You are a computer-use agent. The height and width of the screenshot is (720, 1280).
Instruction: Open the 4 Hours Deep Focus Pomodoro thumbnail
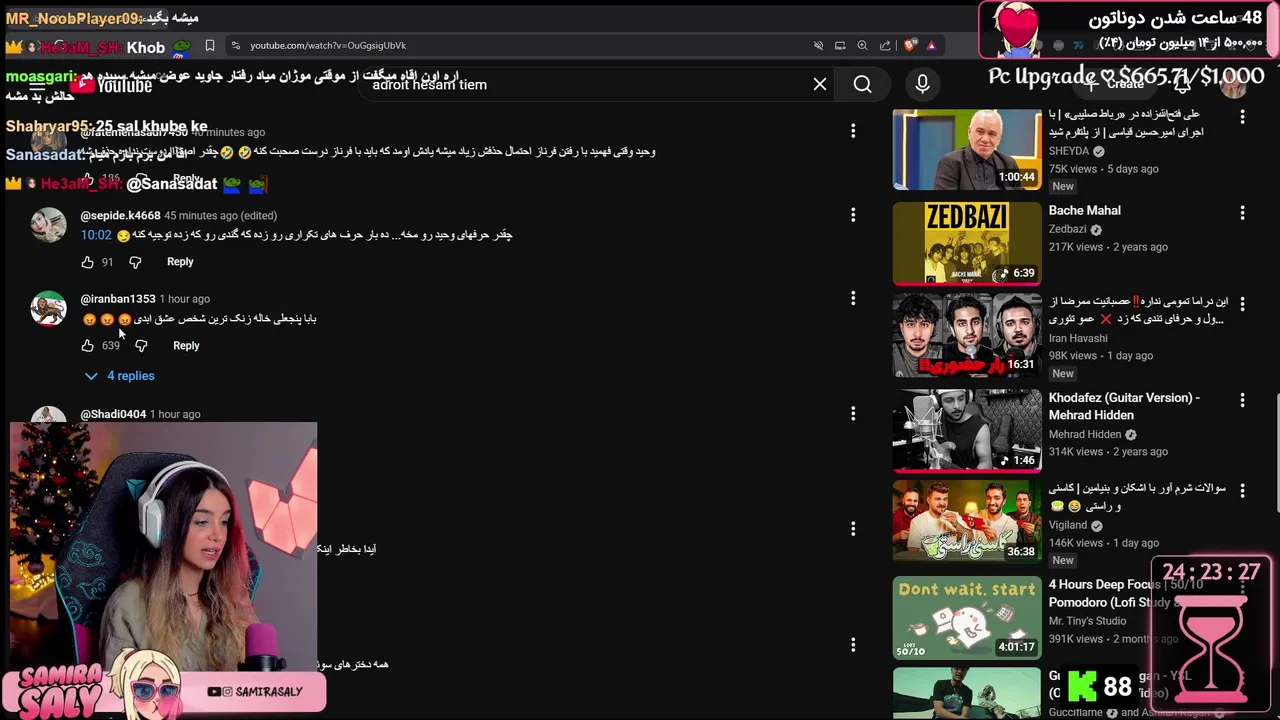pos(967,618)
